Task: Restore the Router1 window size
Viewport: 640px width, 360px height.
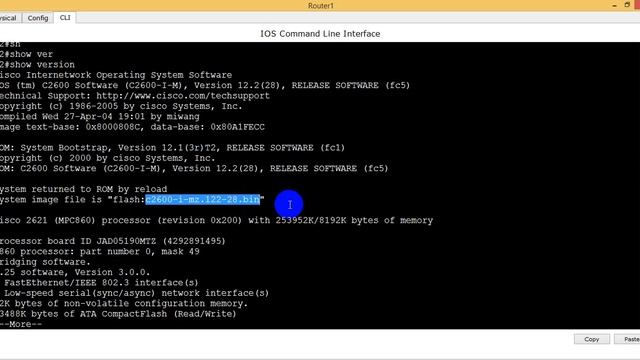Action: pyautogui.click(x=627, y=5)
